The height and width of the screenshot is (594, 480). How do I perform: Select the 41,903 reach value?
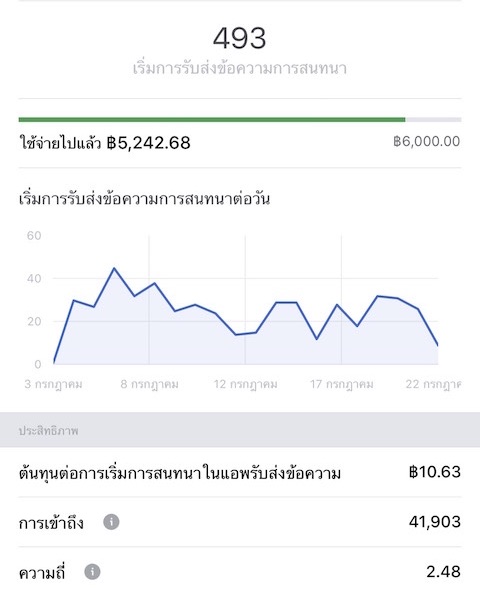coord(435,522)
